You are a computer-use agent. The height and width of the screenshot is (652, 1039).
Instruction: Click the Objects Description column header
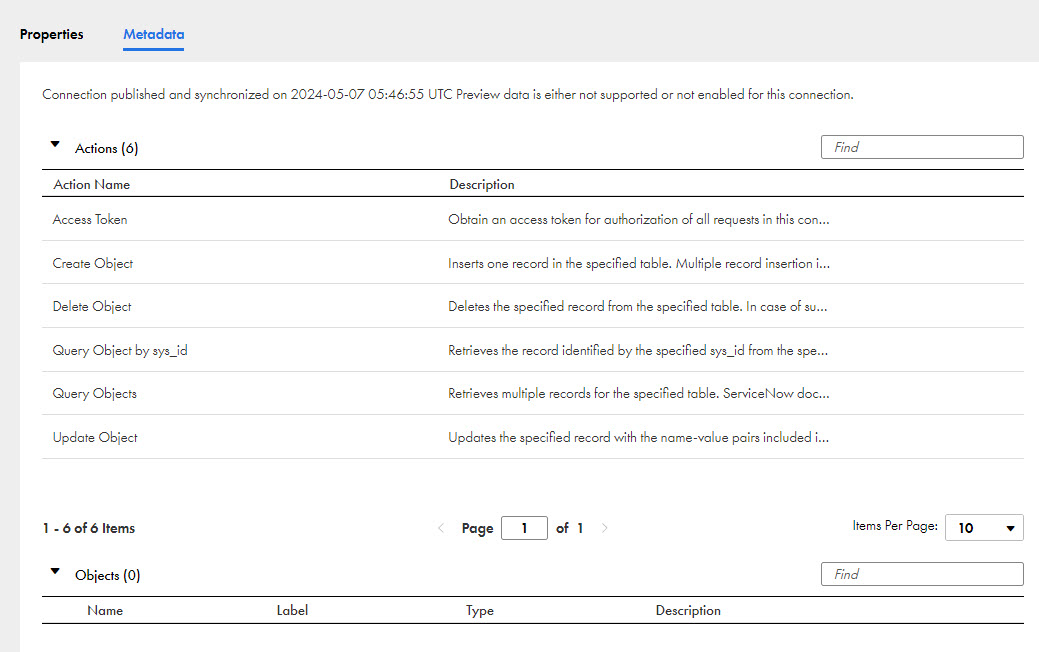(x=688, y=610)
